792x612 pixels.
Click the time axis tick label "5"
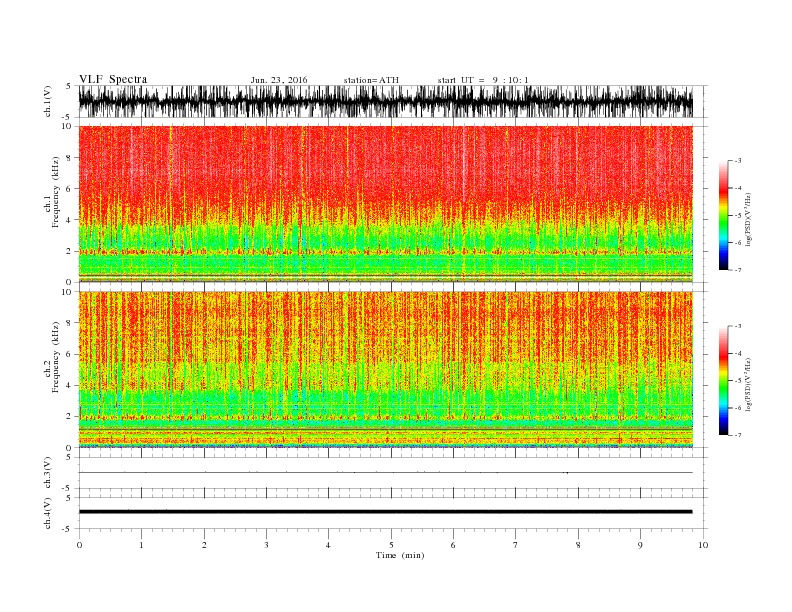click(x=391, y=545)
